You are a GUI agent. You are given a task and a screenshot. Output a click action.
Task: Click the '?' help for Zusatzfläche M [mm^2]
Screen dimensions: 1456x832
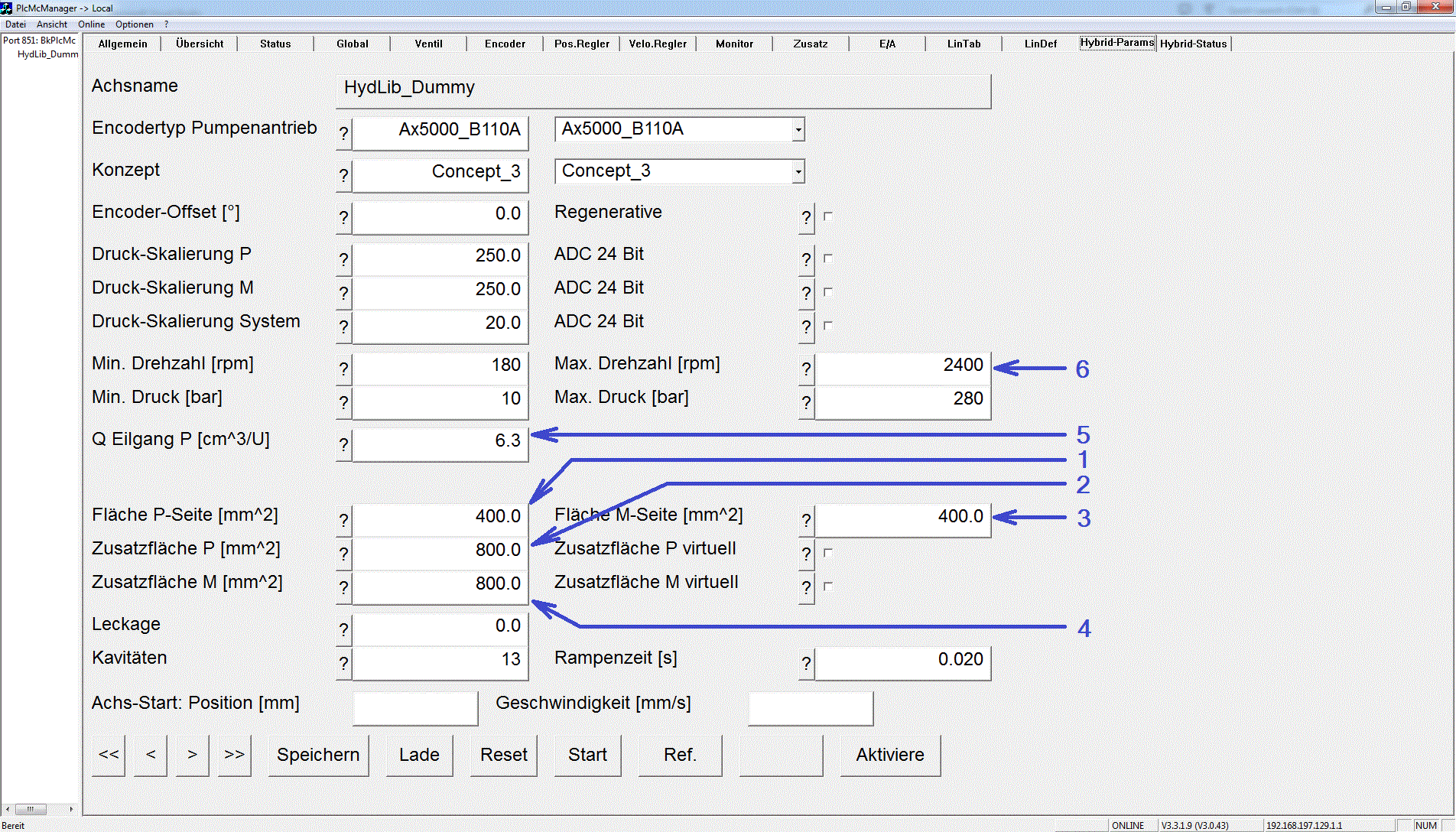(x=344, y=588)
